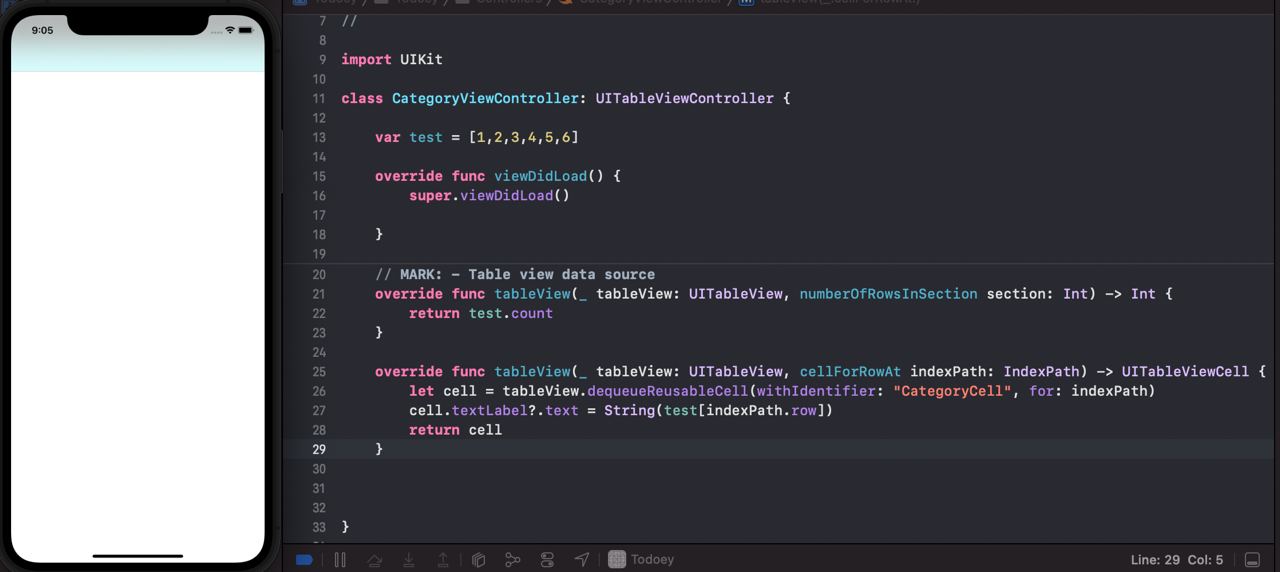This screenshot has width=1280, height=572.
Task: Click the array [1,2,3,4,5,6]
Action: 523,137
